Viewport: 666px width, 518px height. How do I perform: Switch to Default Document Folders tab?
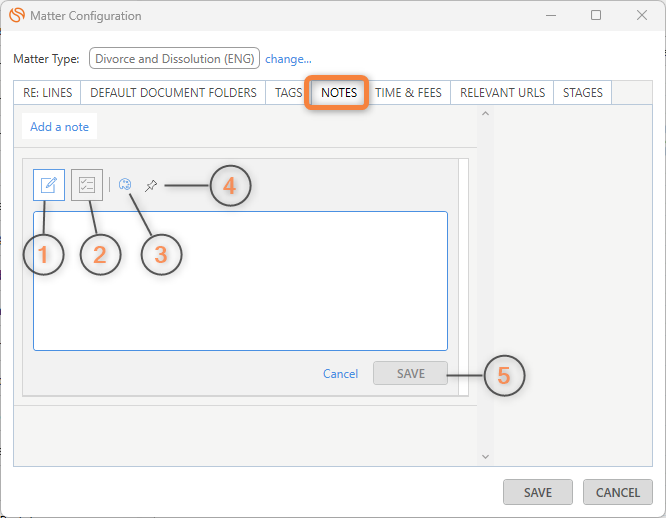tap(172, 92)
